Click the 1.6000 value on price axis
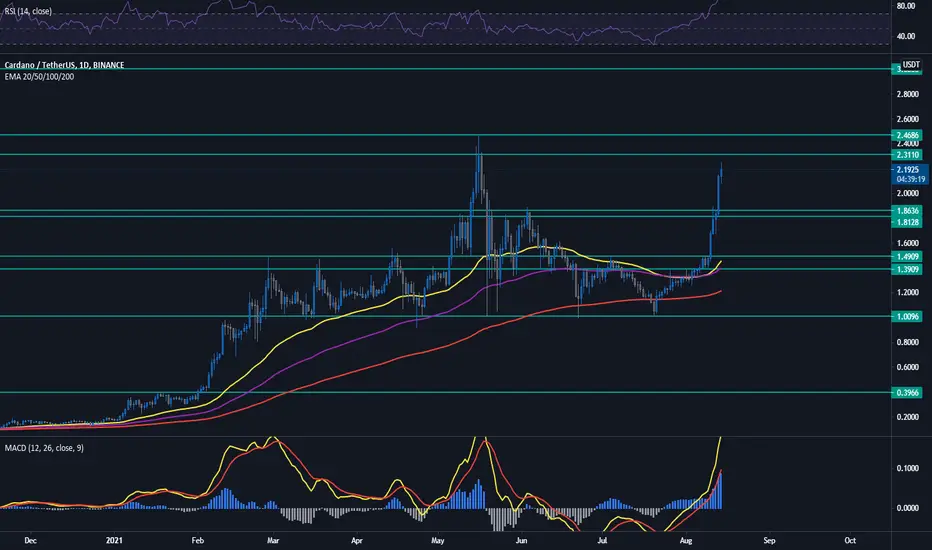The width and height of the screenshot is (932, 550). coord(908,243)
